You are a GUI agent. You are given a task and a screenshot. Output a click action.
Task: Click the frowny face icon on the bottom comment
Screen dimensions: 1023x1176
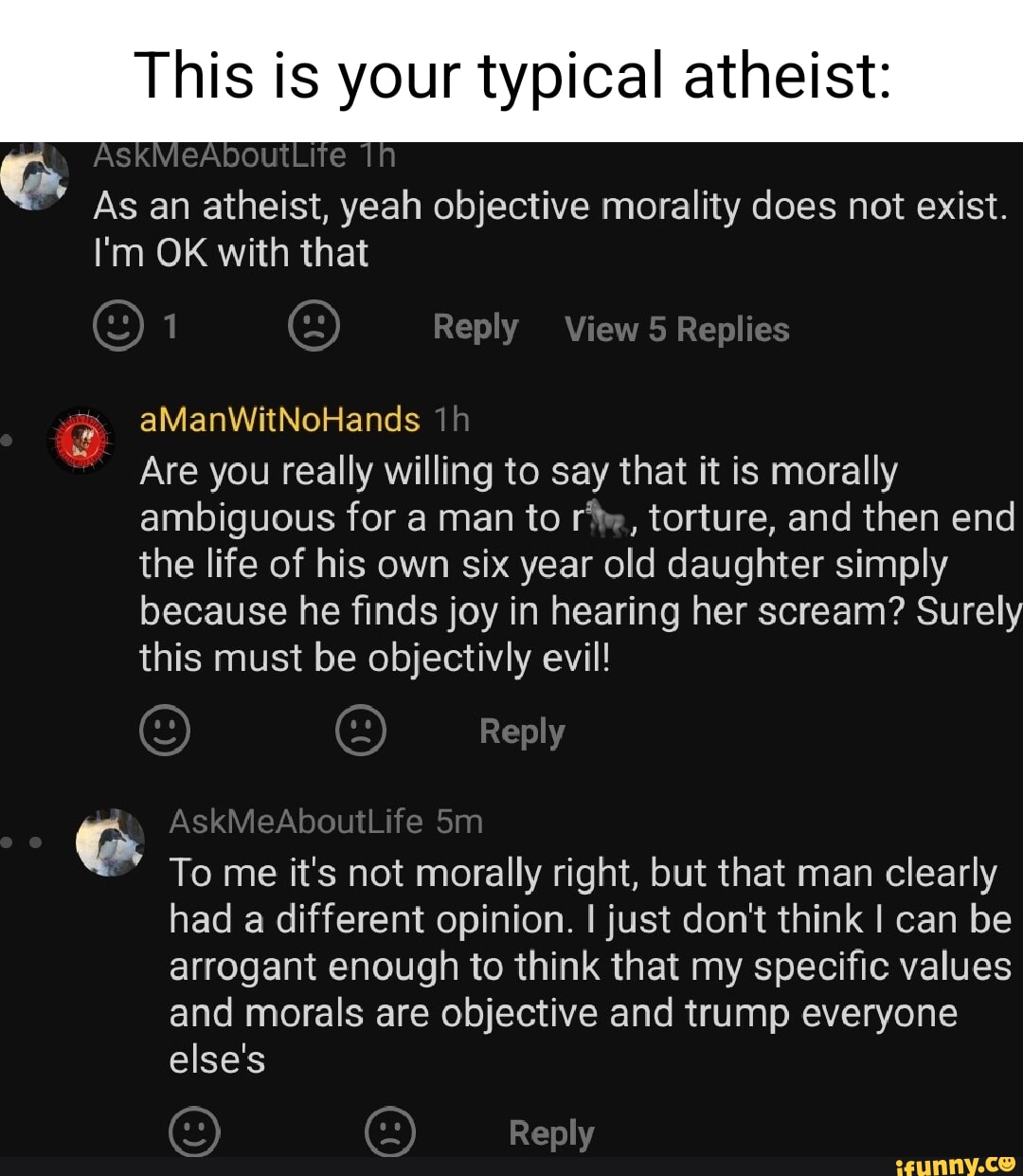391,1131
